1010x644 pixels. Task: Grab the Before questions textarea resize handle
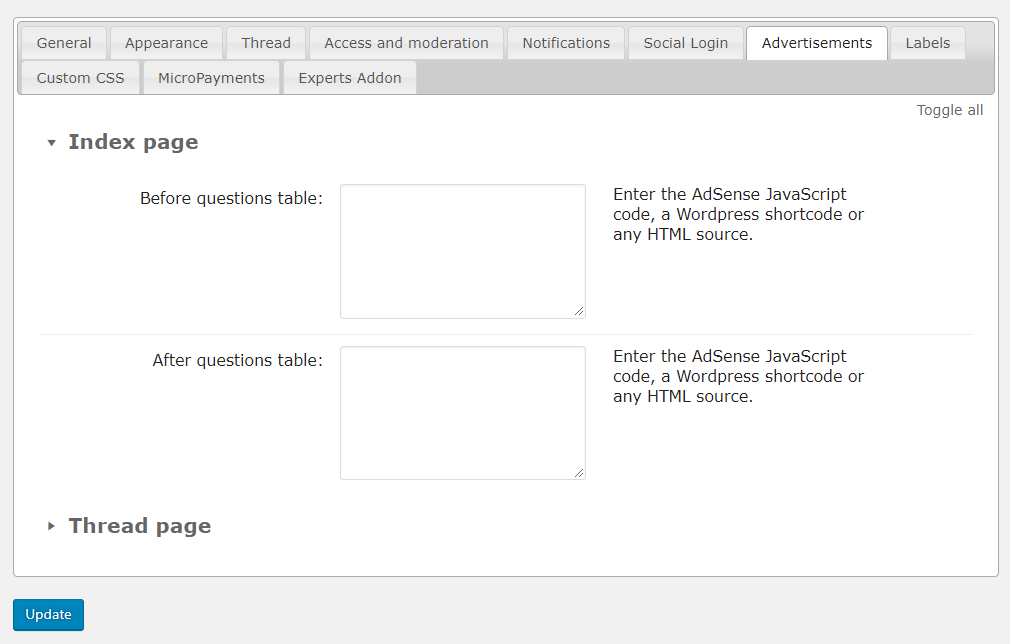579,312
